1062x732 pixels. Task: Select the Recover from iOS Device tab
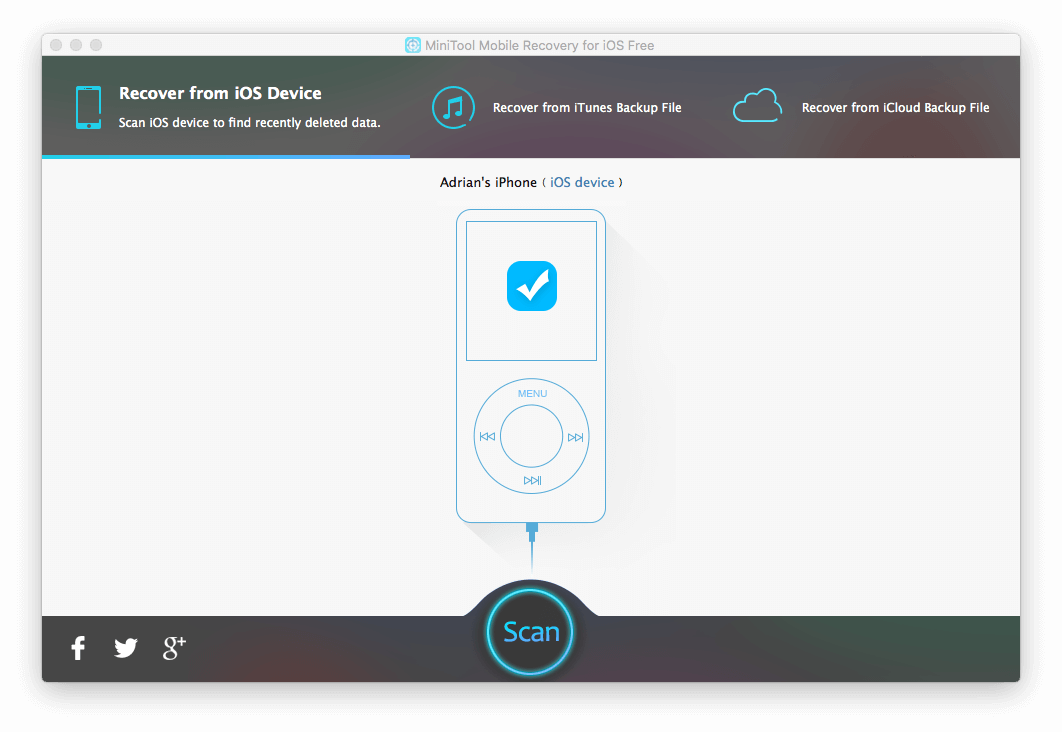[226, 107]
